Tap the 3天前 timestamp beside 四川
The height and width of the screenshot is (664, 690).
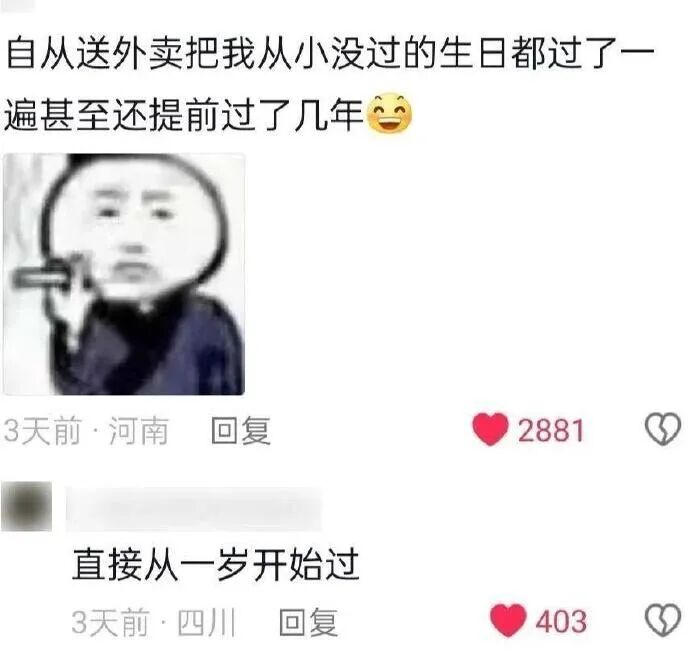pyautogui.click(x=110, y=622)
